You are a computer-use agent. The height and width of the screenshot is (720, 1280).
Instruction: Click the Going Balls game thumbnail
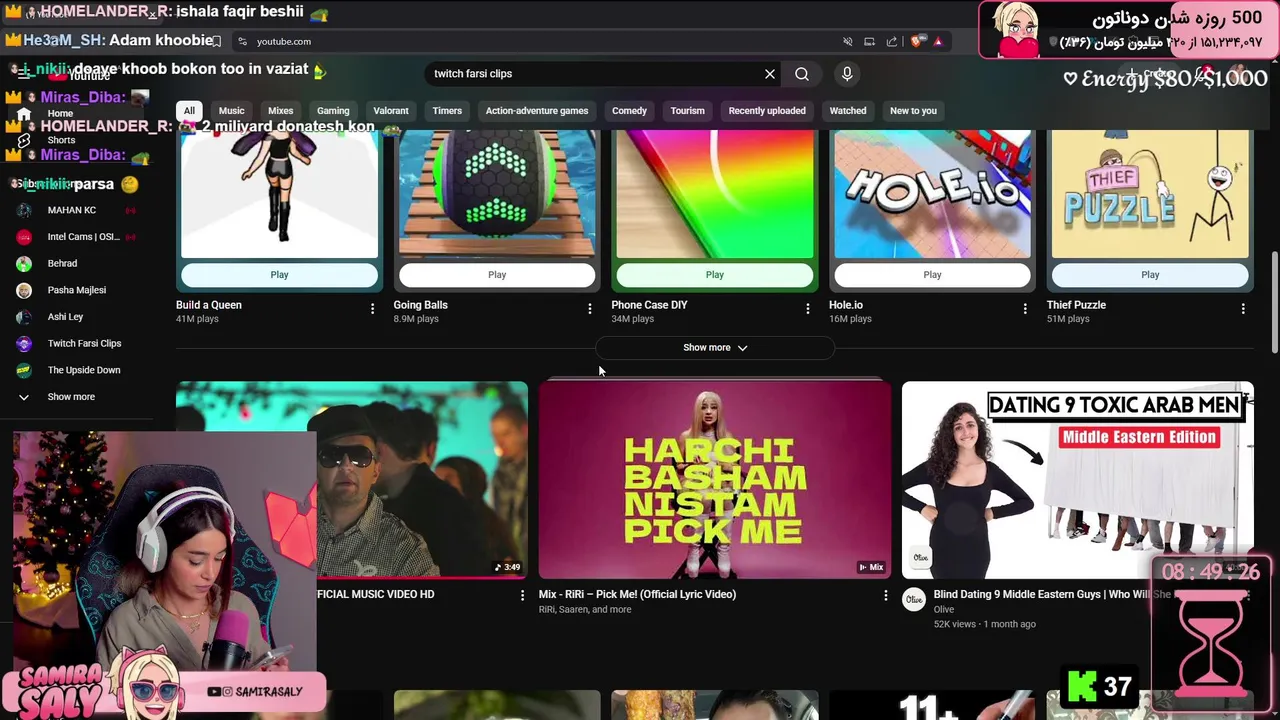(497, 194)
